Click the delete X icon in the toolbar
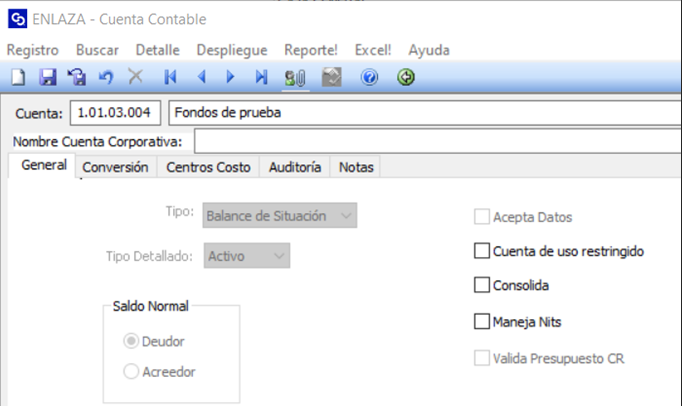The image size is (682, 406). (135, 77)
